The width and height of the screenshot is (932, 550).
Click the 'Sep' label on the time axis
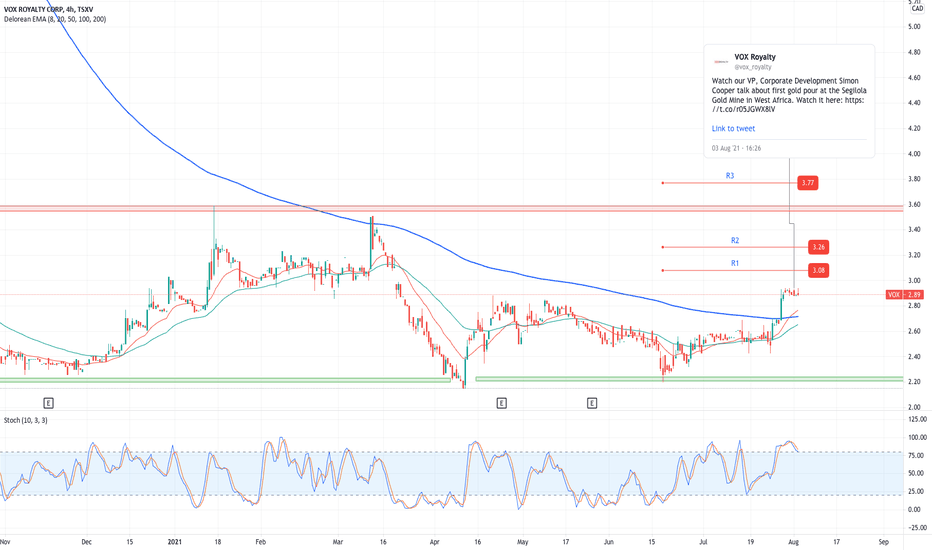tap(883, 542)
